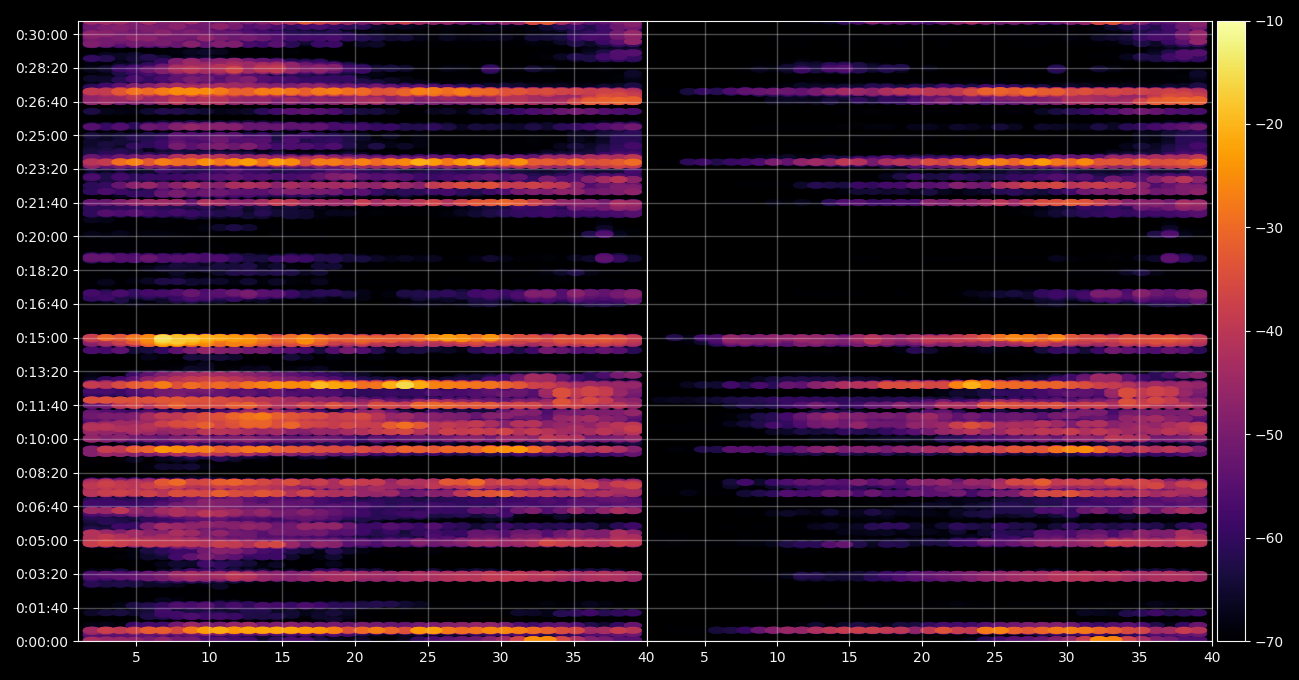Viewport: 1299px width, 680px height.
Task: Pick x-axis label 20 of right plot
Action: 922,657
